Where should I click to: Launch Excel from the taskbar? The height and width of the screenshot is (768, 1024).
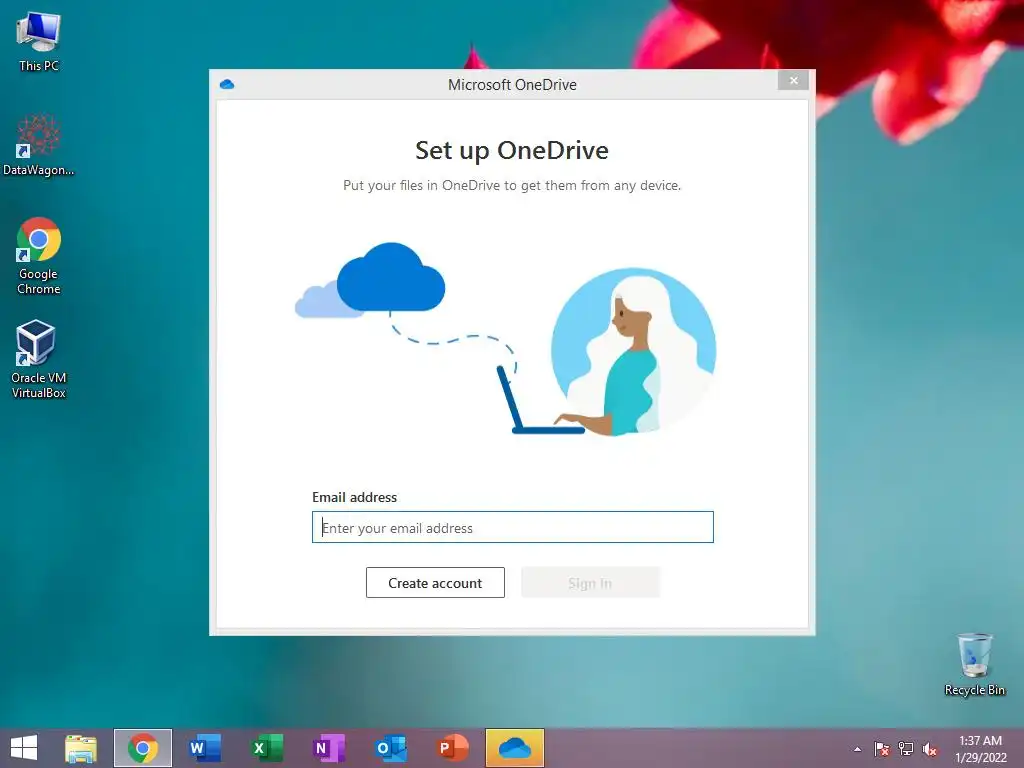[x=267, y=748]
